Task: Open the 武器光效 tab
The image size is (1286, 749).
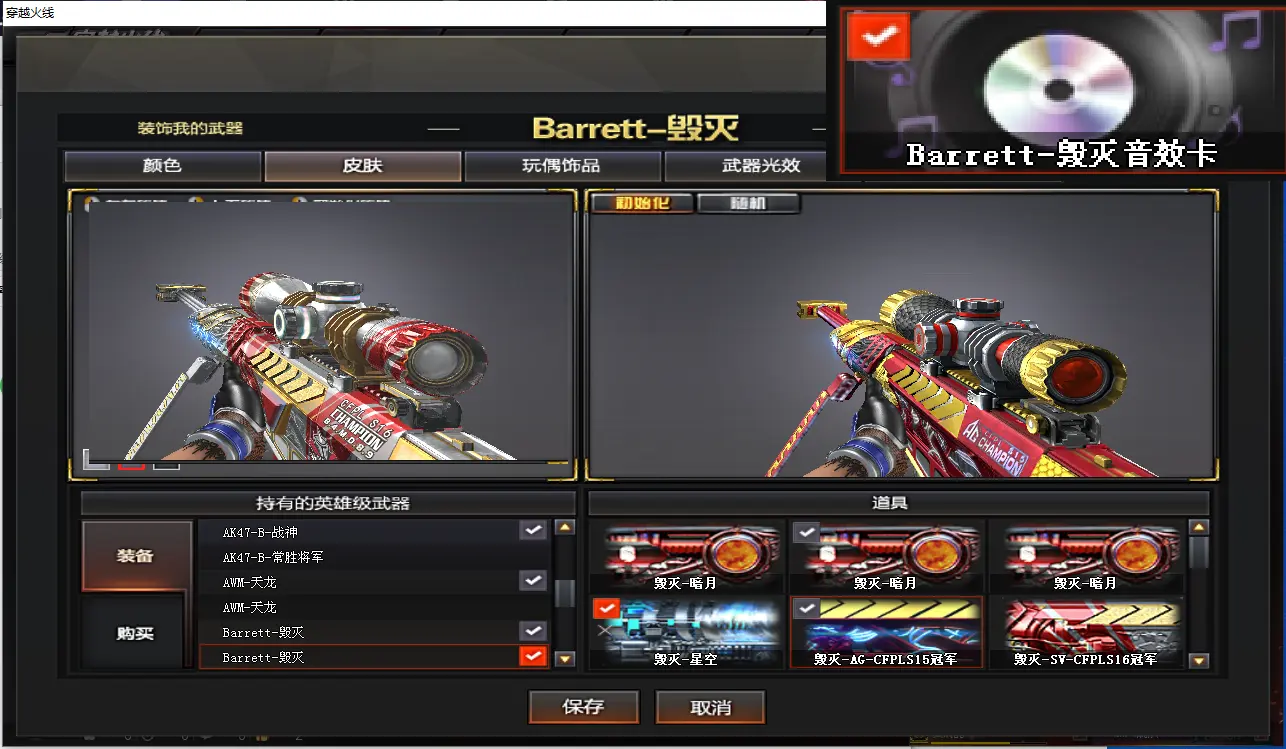Action: click(745, 166)
